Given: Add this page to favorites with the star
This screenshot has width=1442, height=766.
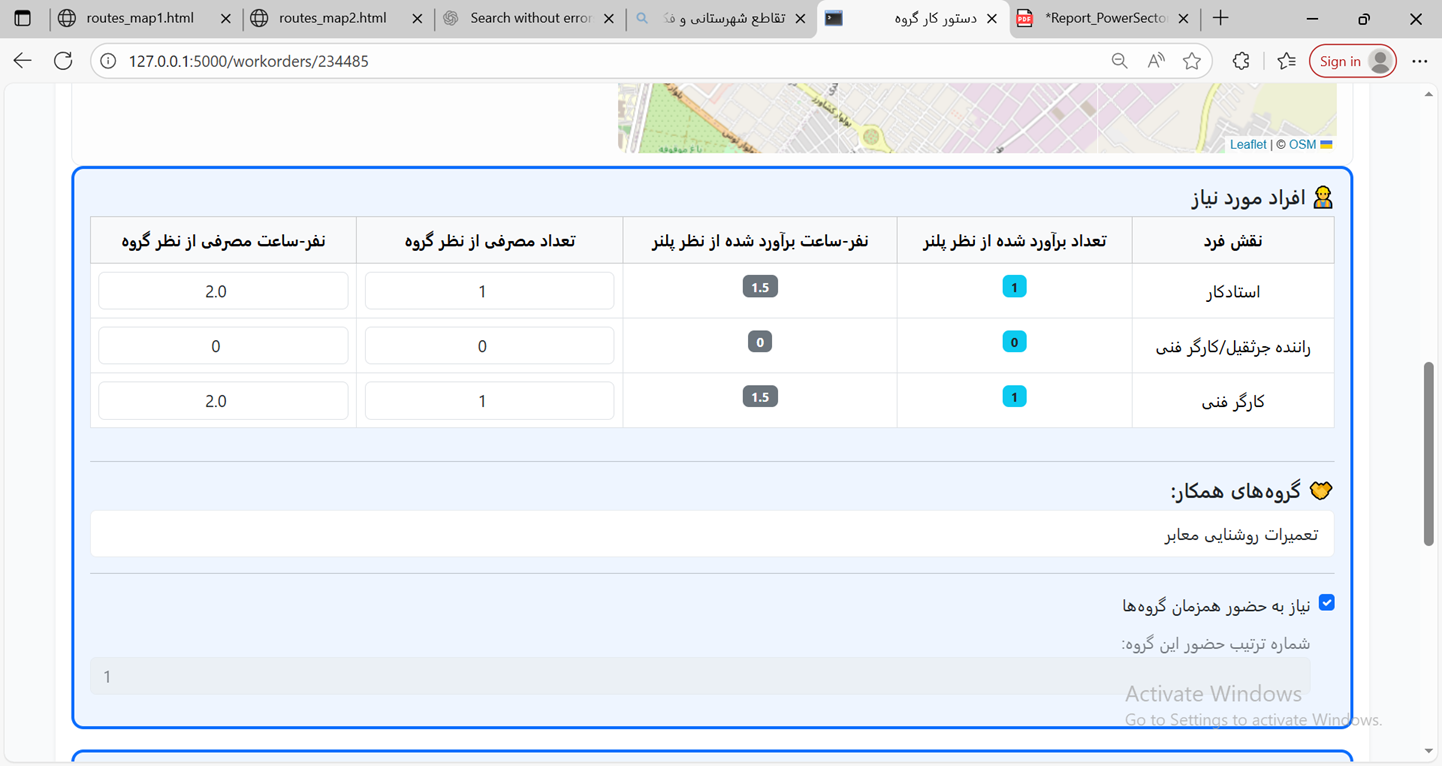Looking at the screenshot, I should (1192, 60).
